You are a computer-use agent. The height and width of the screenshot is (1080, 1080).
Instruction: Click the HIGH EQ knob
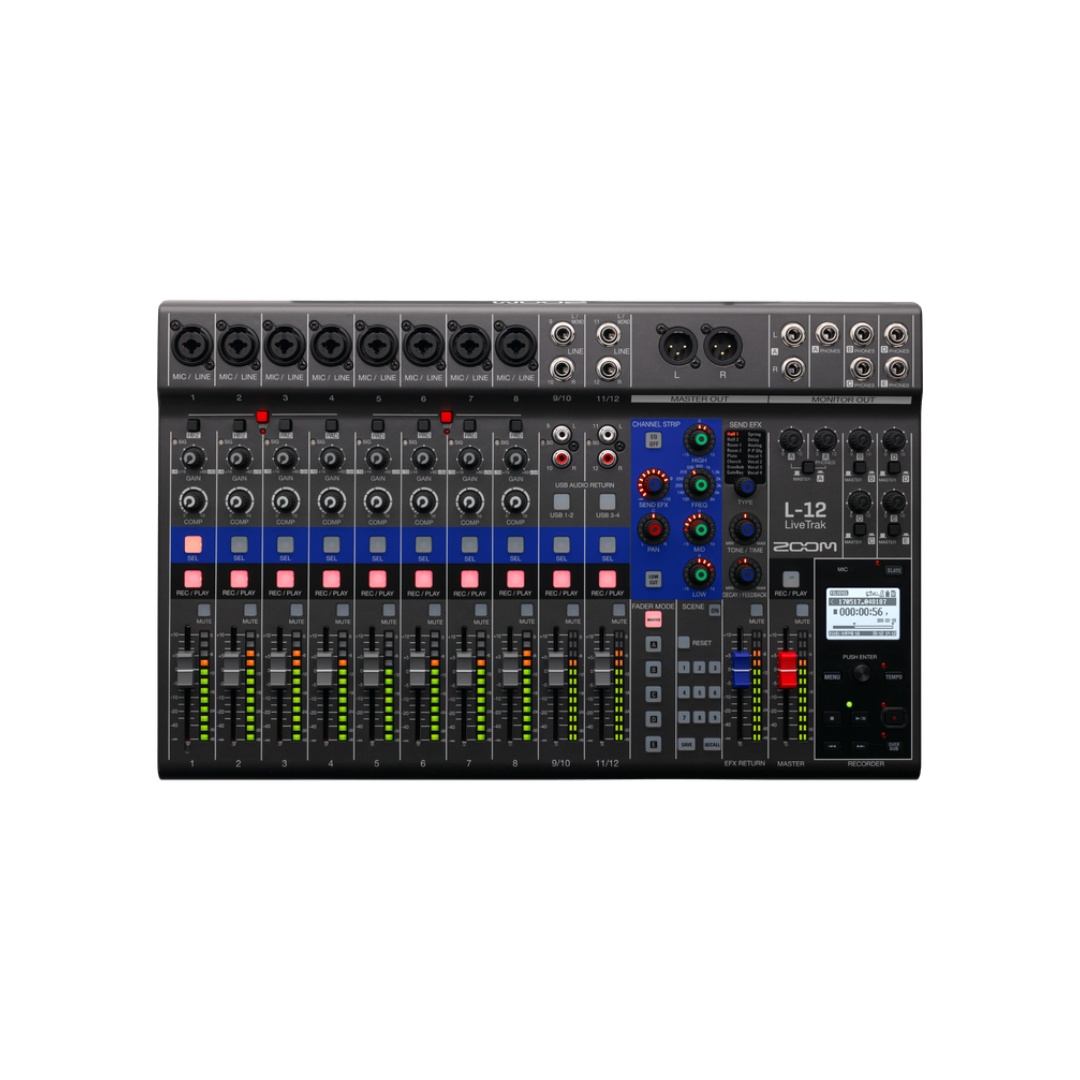pos(699,439)
